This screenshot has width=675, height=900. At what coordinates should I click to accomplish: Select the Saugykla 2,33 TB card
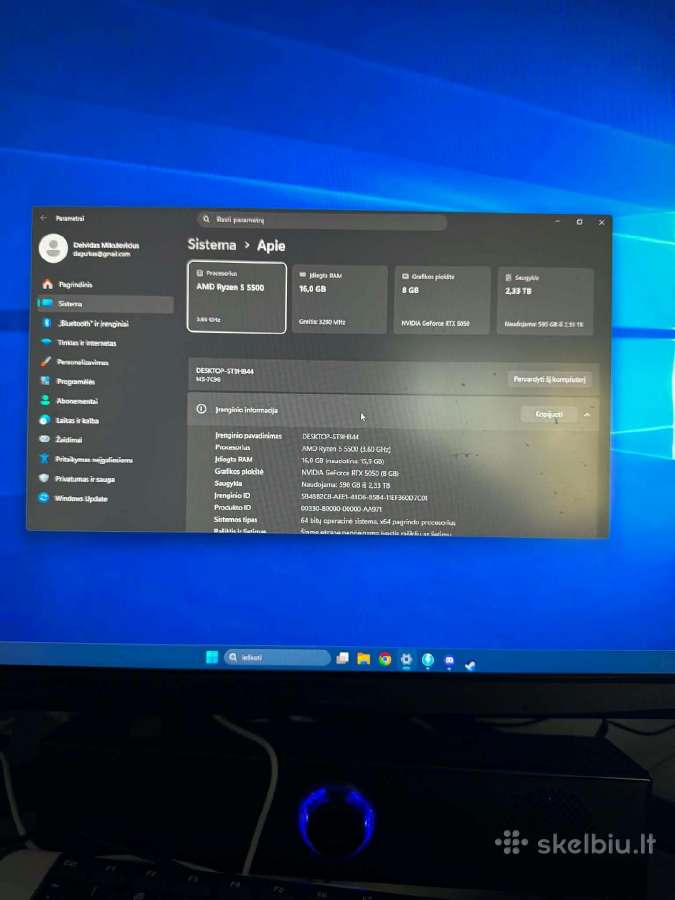click(545, 301)
